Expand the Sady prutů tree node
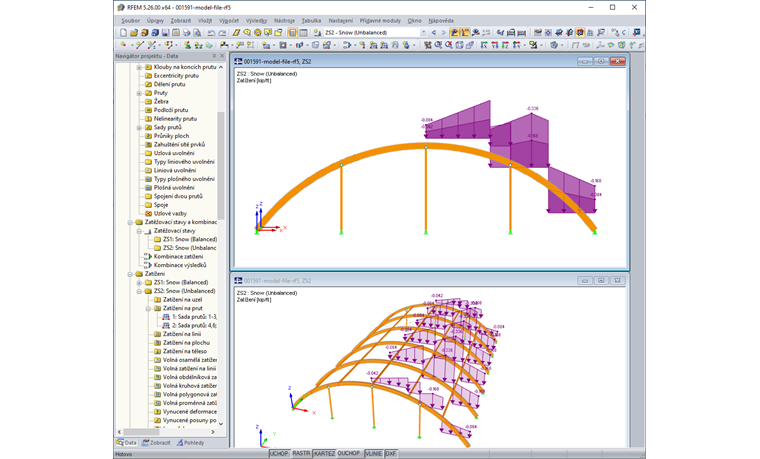760x459 pixels. click(x=139, y=127)
